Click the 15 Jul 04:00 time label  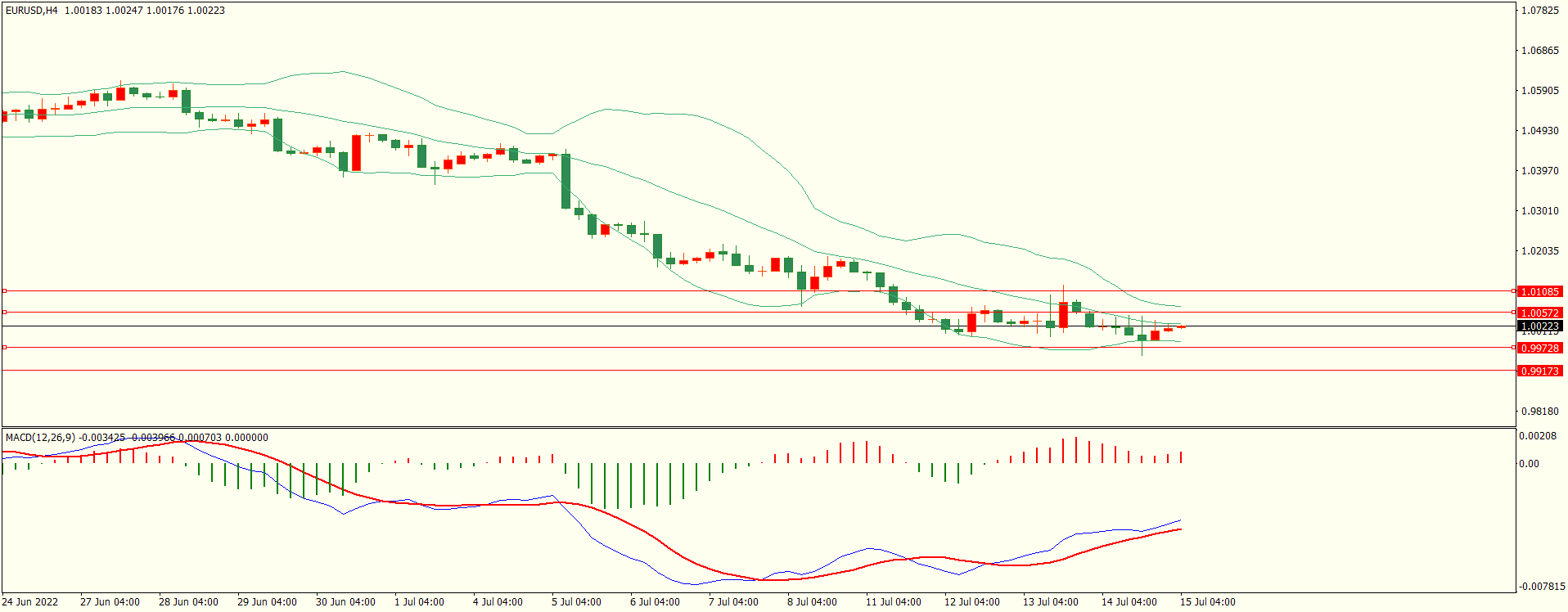pos(1207,602)
